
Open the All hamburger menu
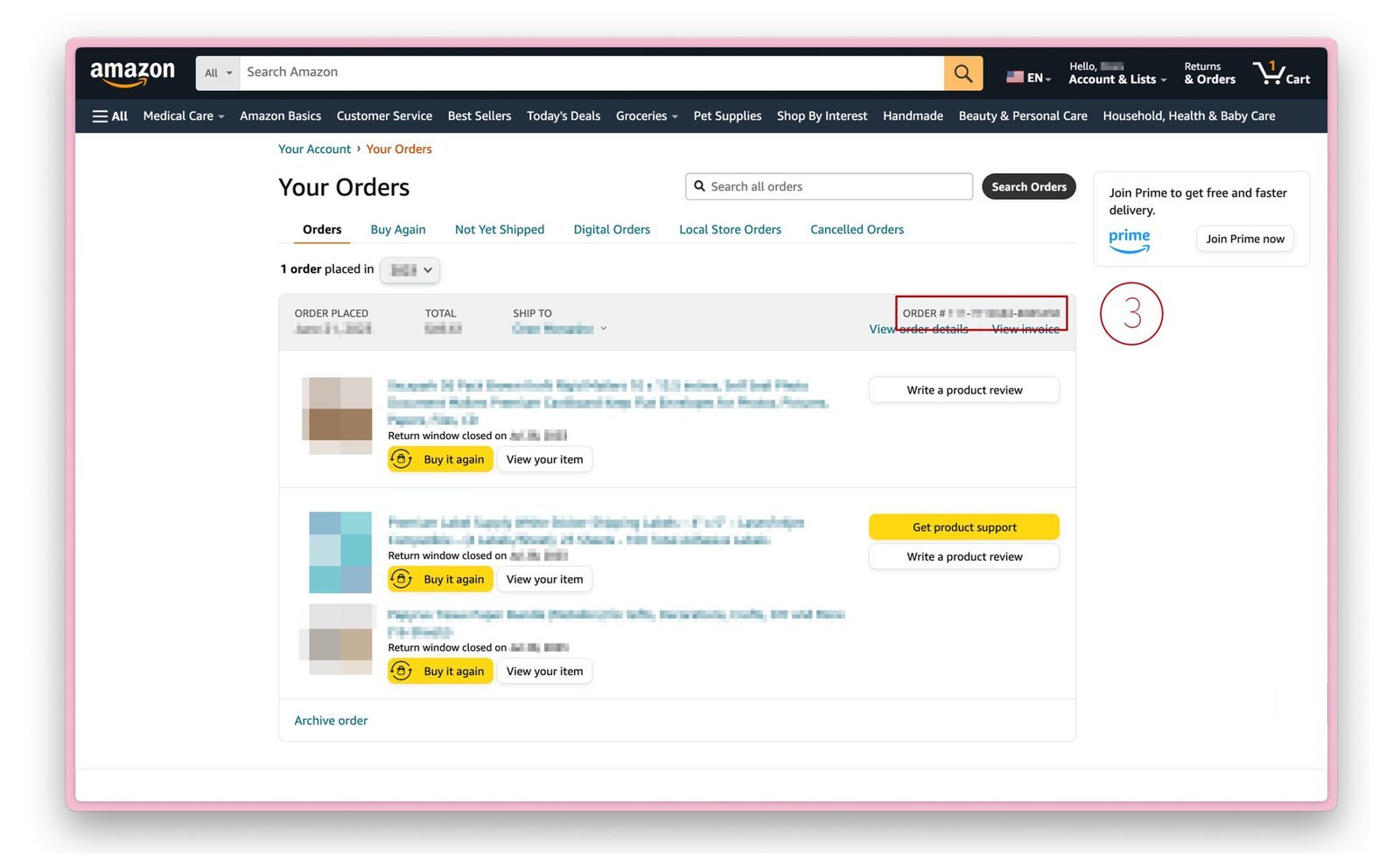click(x=110, y=116)
